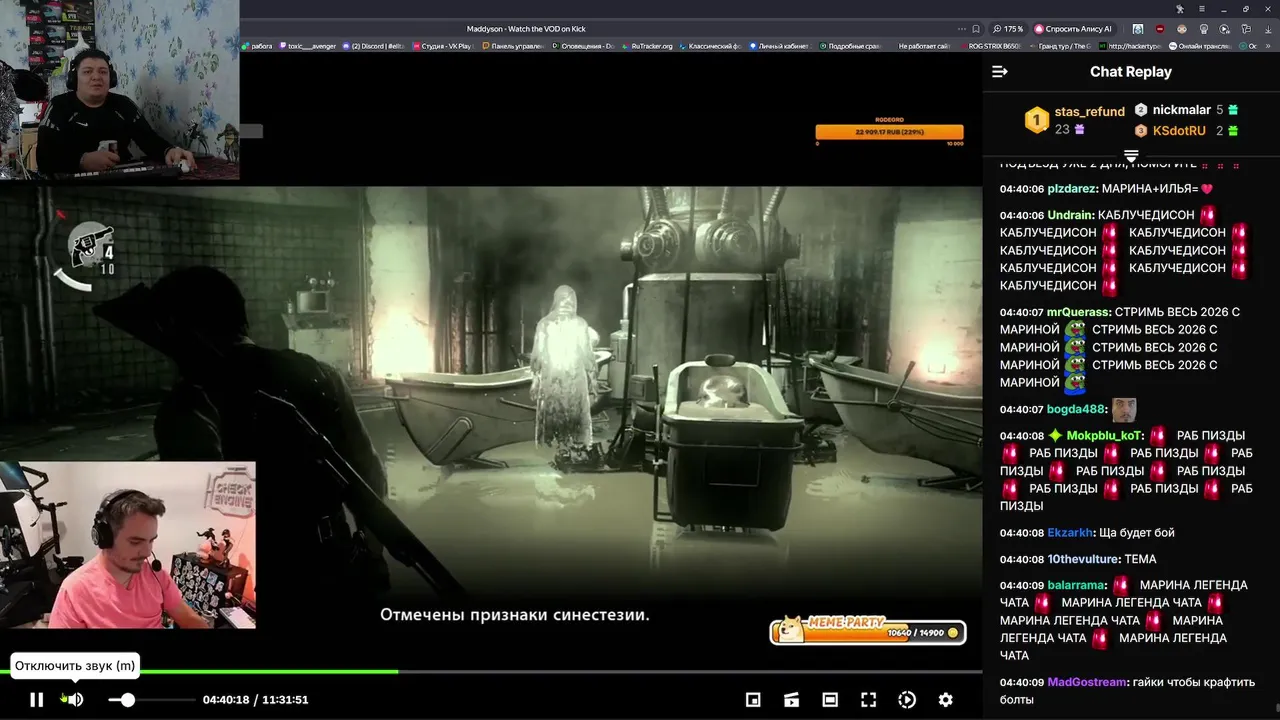Enable picture-in-picture mini player
The height and width of the screenshot is (720, 1280).
[753, 700]
